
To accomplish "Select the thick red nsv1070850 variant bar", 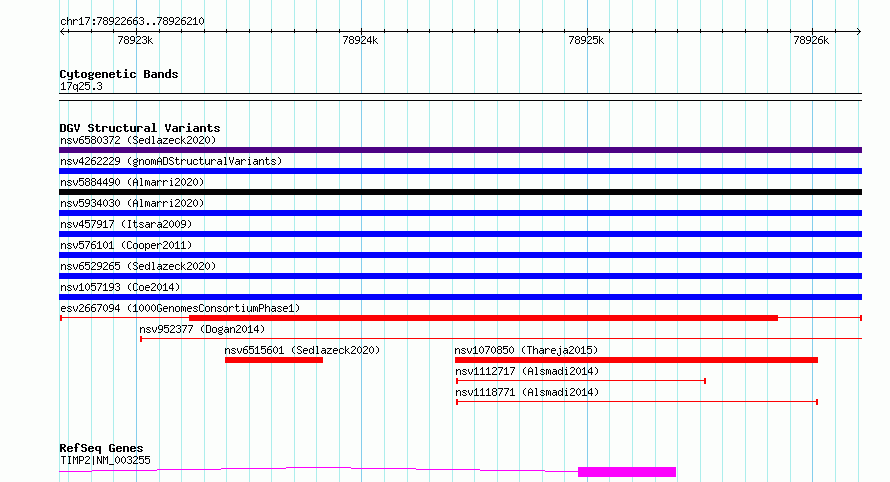I will (x=636, y=360).
